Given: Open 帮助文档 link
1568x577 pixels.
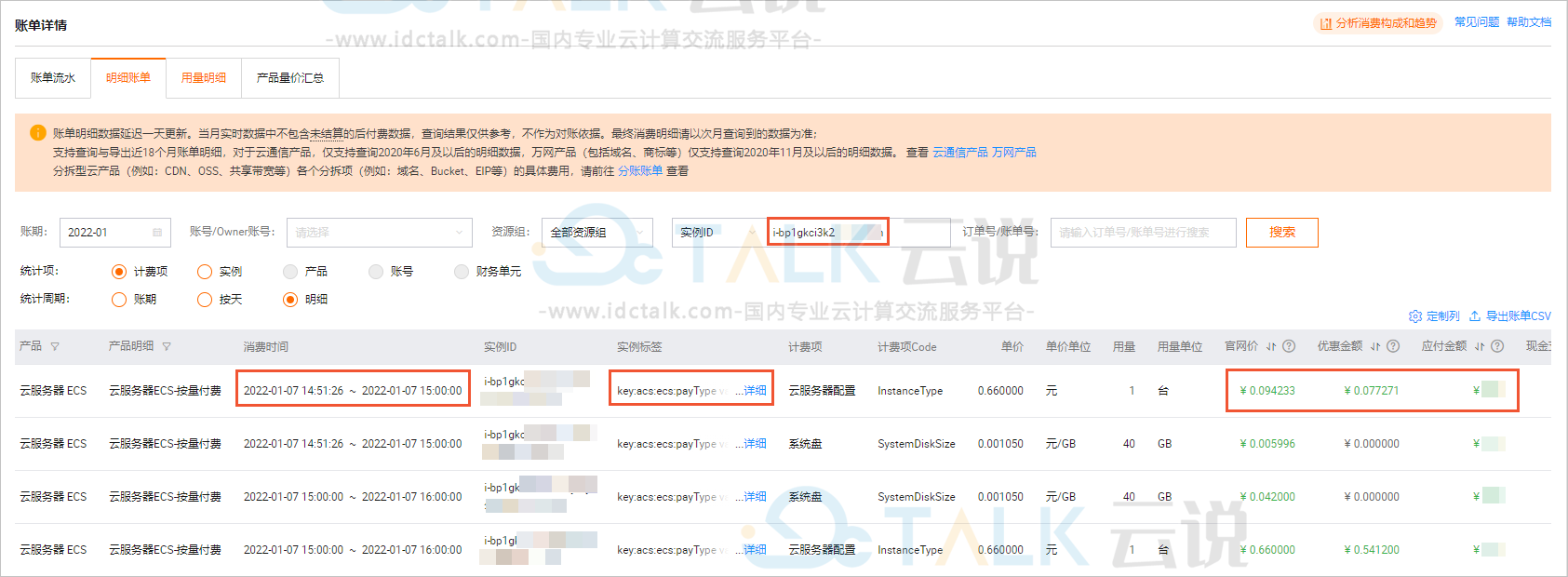Looking at the screenshot, I should point(1529,22).
